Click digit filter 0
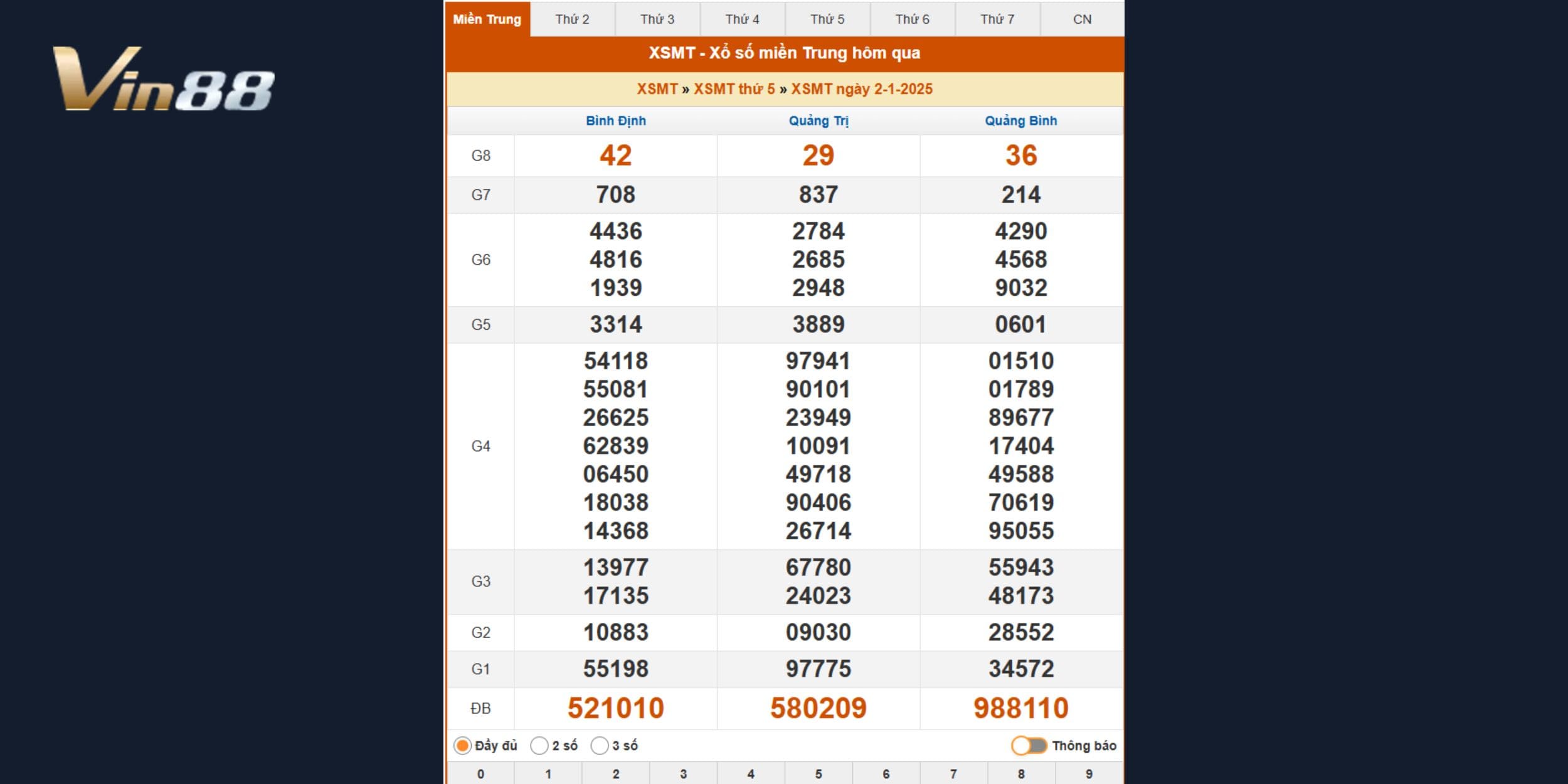Image resolution: width=1568 pixels, height=784 pixels. (x=480, y=774)
